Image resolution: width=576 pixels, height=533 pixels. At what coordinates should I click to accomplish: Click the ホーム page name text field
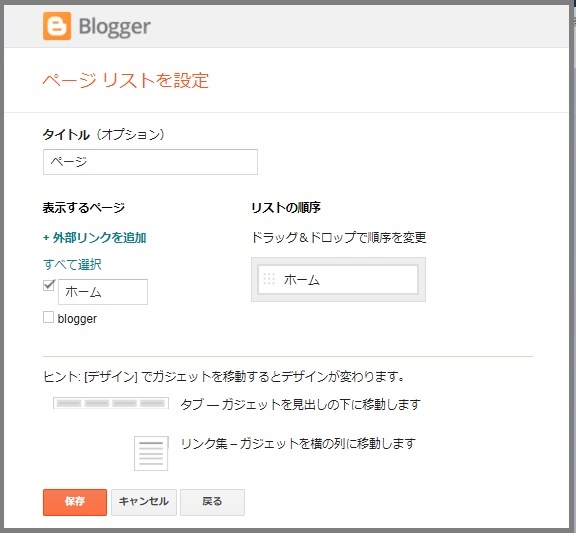pyautogui.click(x=103, y=292)
